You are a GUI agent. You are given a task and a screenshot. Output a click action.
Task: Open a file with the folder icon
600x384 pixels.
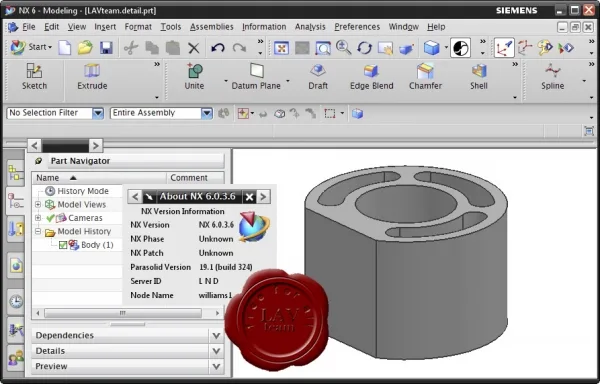(x=85, y=48)
